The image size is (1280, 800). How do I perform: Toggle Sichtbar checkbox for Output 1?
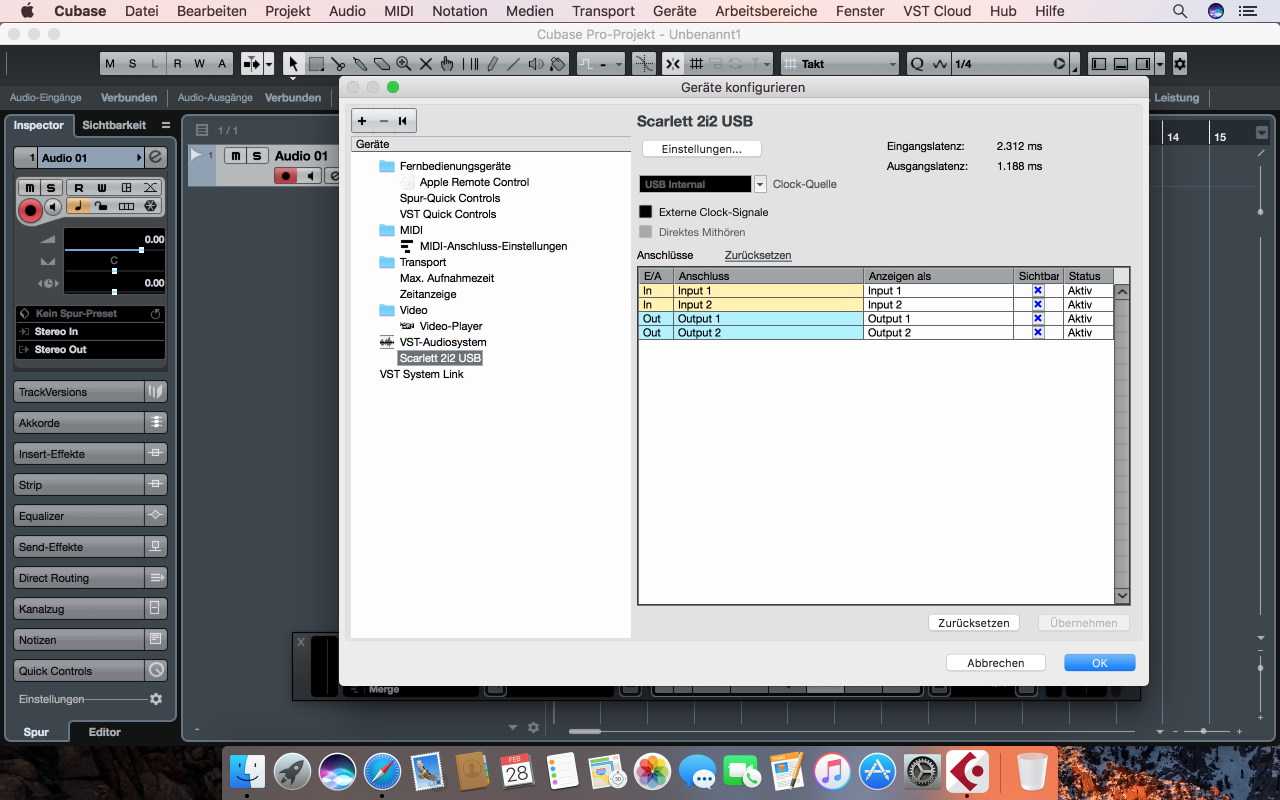click(x=1038, y=319)
